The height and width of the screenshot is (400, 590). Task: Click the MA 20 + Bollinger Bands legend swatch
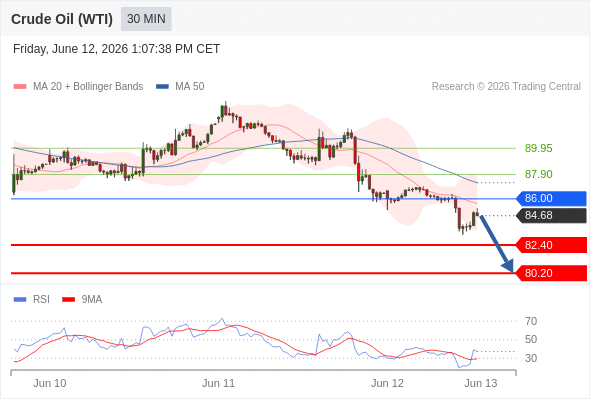pos(20,87)
